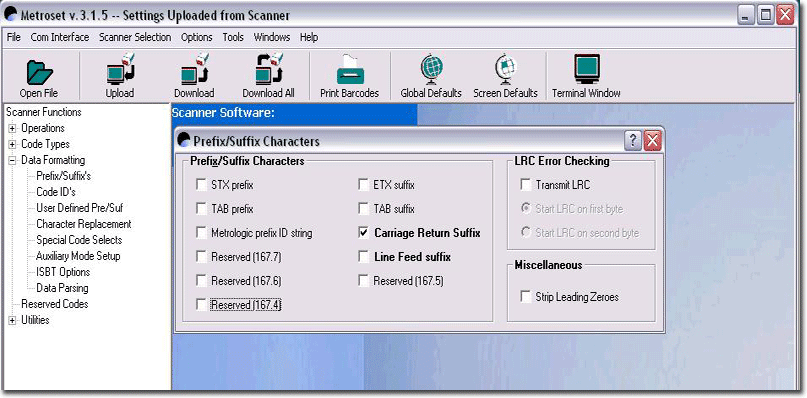Enable the TAB prefix checkbox
The width and height of the screenshot is (807, 398).
[x=201, y=209]
